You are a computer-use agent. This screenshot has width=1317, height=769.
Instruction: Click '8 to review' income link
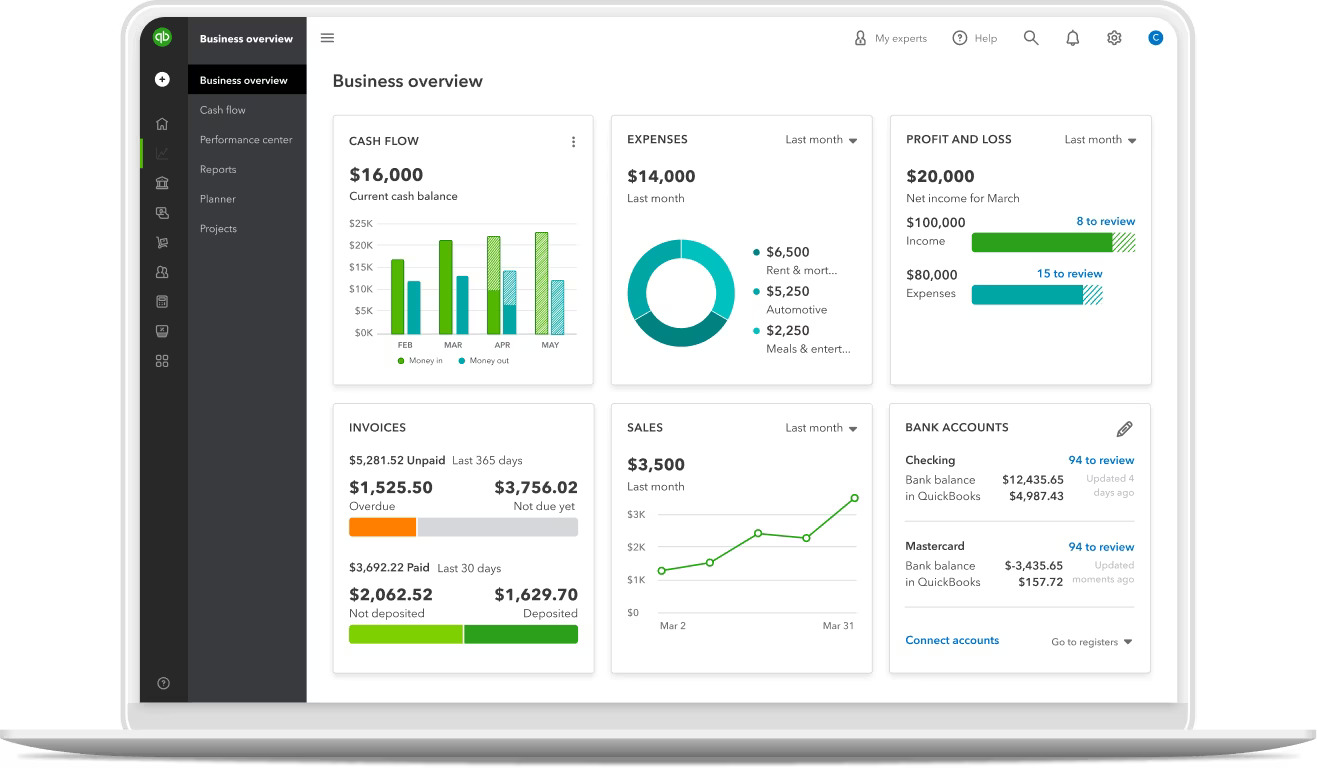[1105, 221]
